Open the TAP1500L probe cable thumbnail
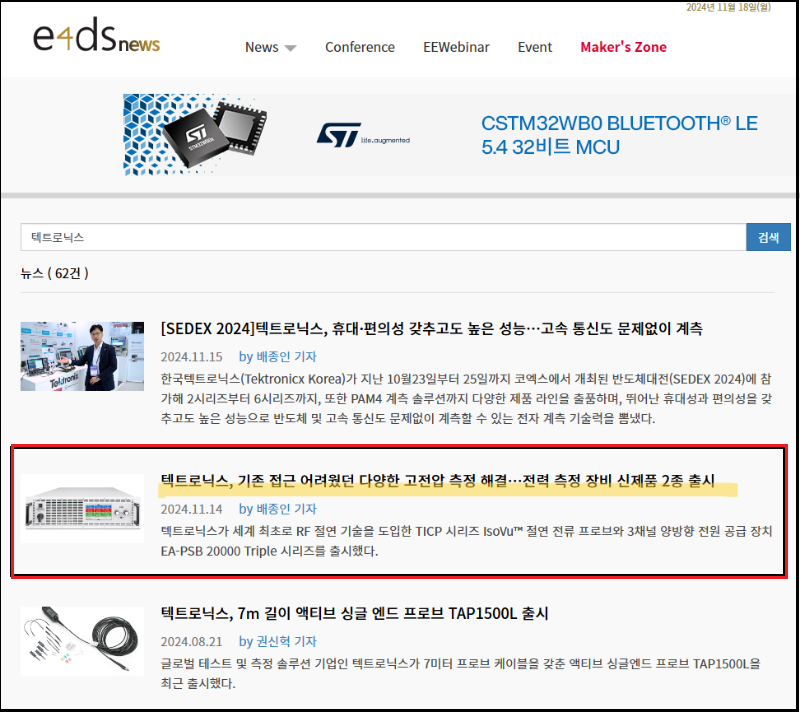Image resolution: width=800 pixels, height=712 pixels. pos(82,641)
